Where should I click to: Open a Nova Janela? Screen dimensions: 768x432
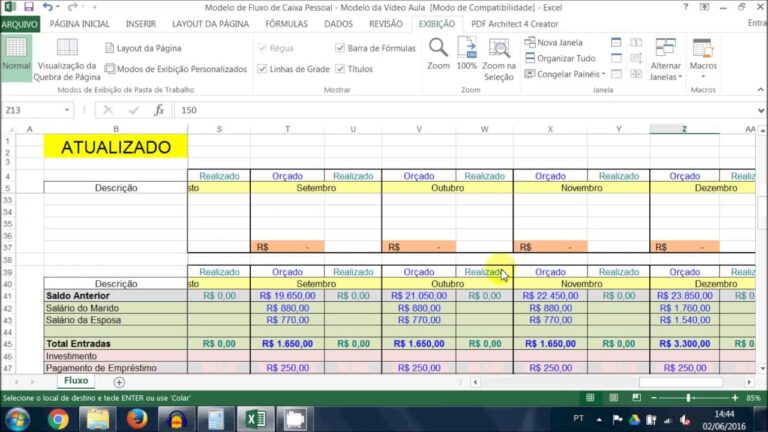(x=553, y=43)
